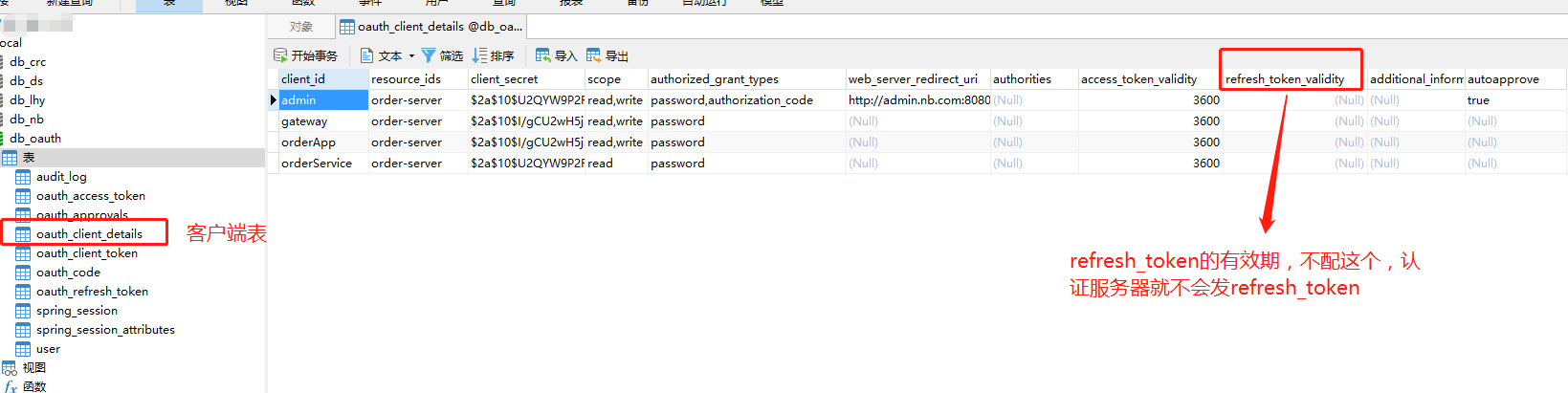Click the Functions (函数) fx icon
The height and width of the screenshot is (393, 1568).
tap(11, 386)
